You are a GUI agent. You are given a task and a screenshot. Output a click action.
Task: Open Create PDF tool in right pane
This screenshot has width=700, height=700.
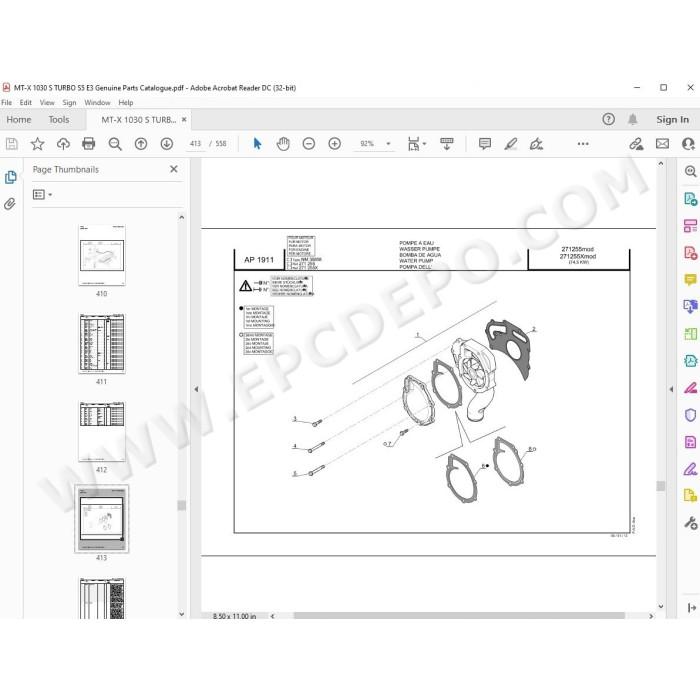tap(690, 253)
